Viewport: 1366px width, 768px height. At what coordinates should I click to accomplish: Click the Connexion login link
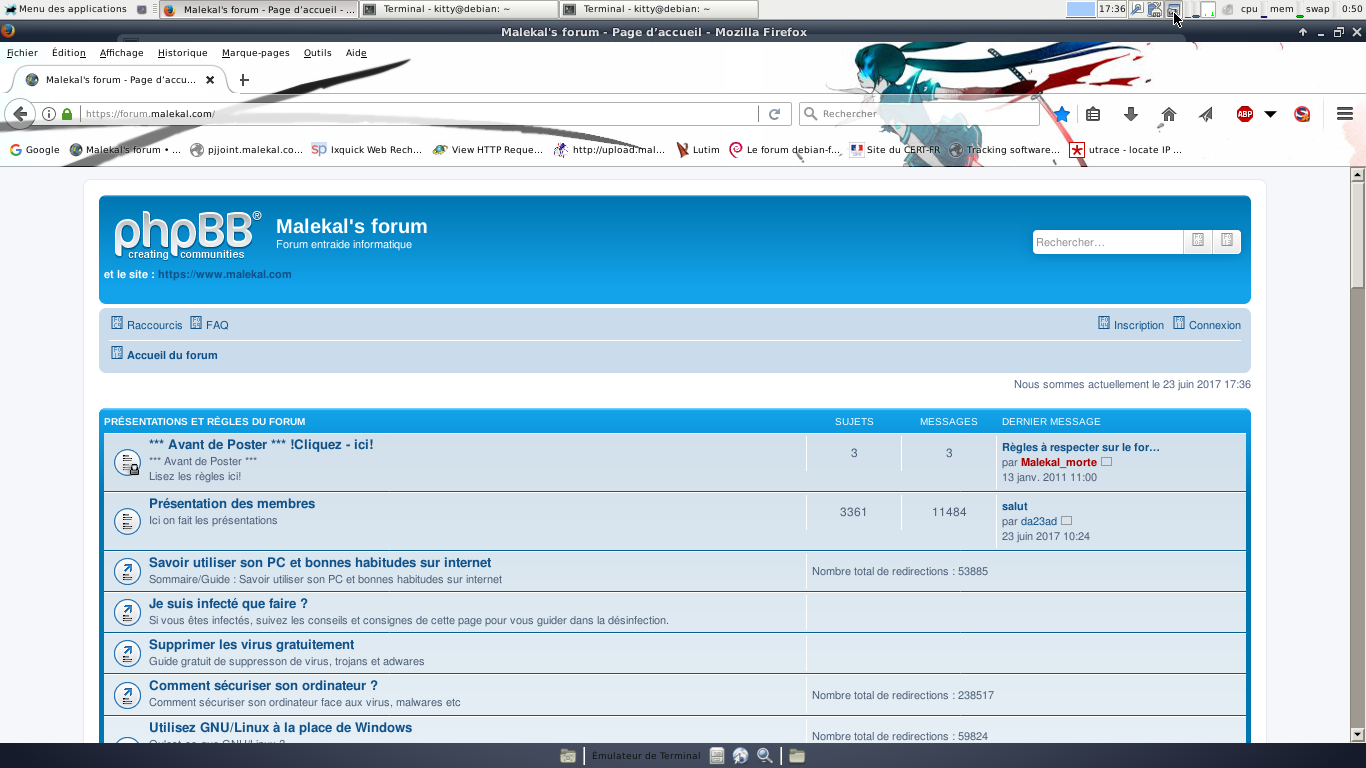click(x=1207, y=325)
